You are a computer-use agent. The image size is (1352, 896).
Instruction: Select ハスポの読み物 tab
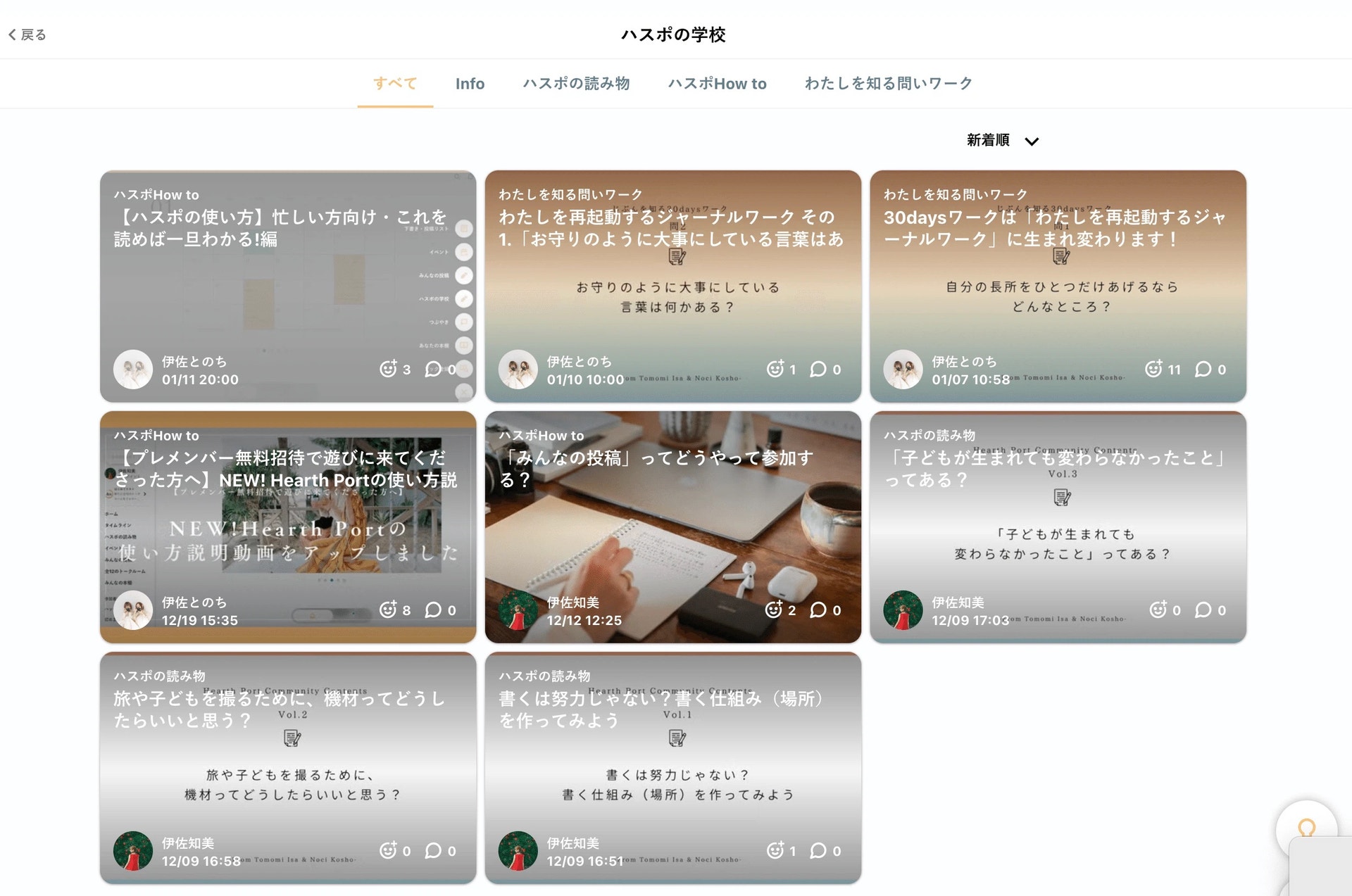(x=576, y=84)
